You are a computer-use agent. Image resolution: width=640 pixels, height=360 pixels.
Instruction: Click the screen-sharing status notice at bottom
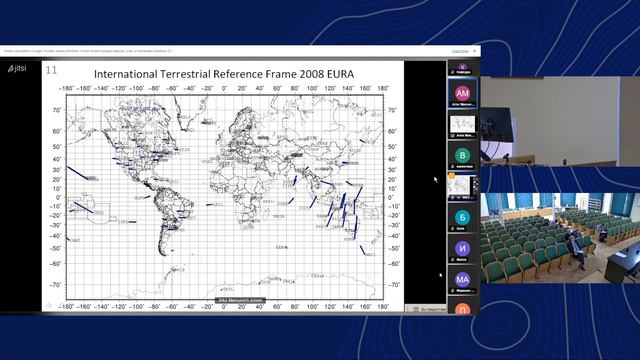point(426,309)
